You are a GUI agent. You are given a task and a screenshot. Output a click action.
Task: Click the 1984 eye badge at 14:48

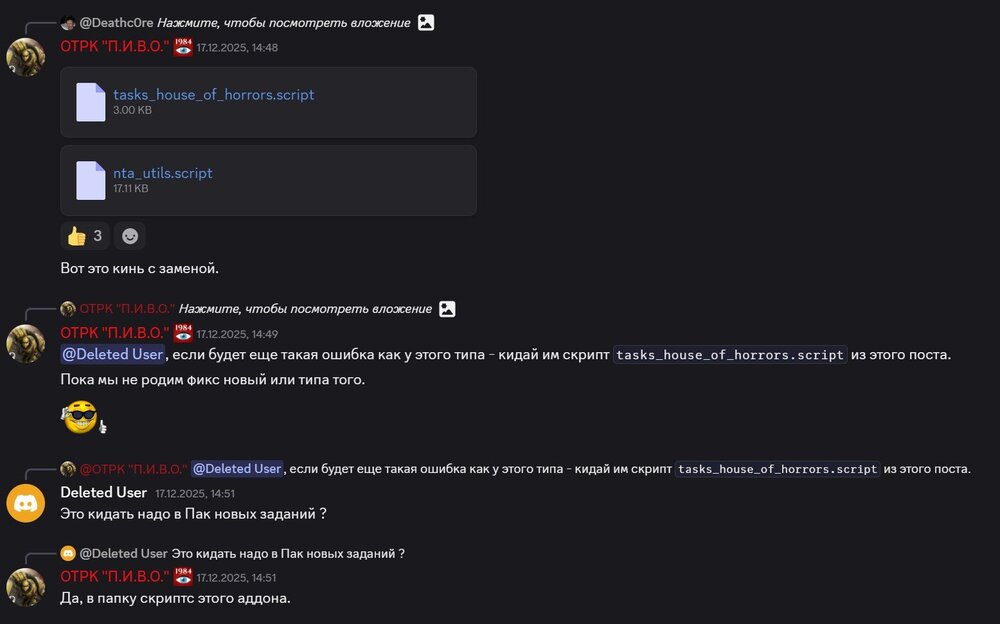tap(183, 47)
